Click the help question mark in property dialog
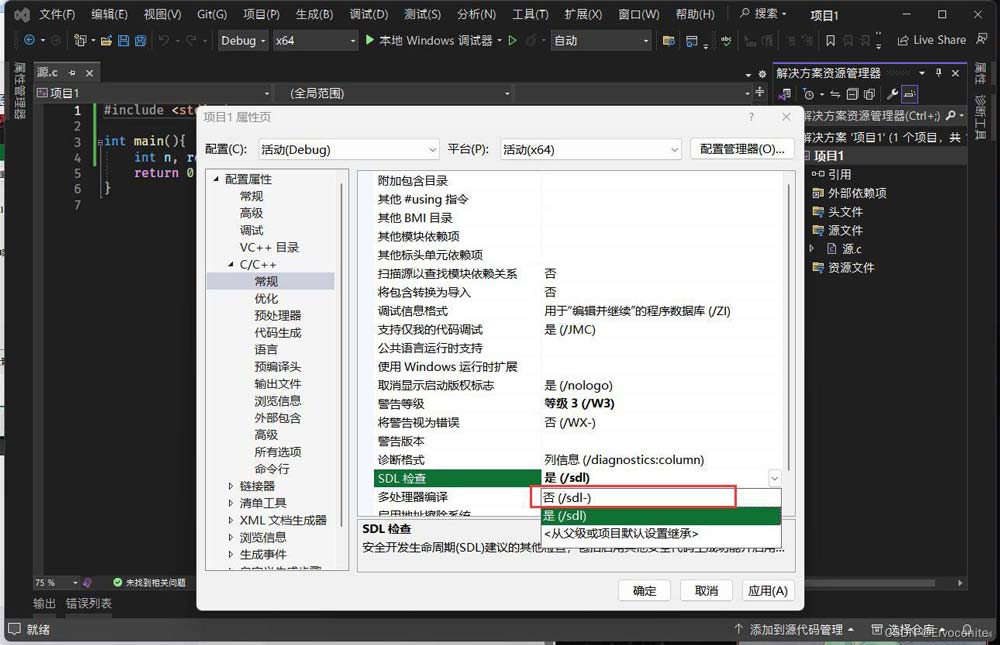Viewport: 1000px width, 645px height. (751, 117)
